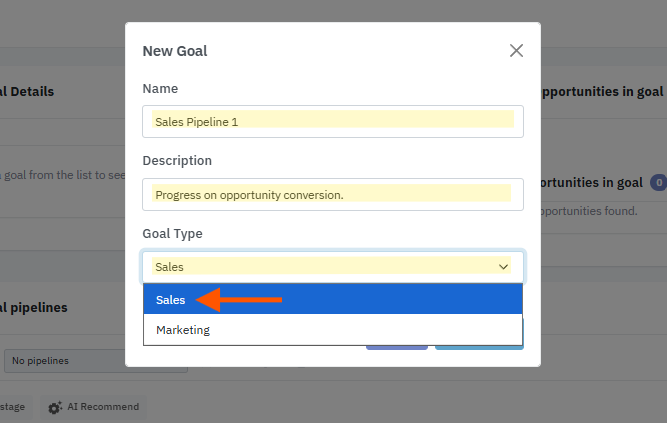Image resolution: width=667 pixels, height=423 pixels.
Task: Click into the Description text field
Action: [332, 194]
